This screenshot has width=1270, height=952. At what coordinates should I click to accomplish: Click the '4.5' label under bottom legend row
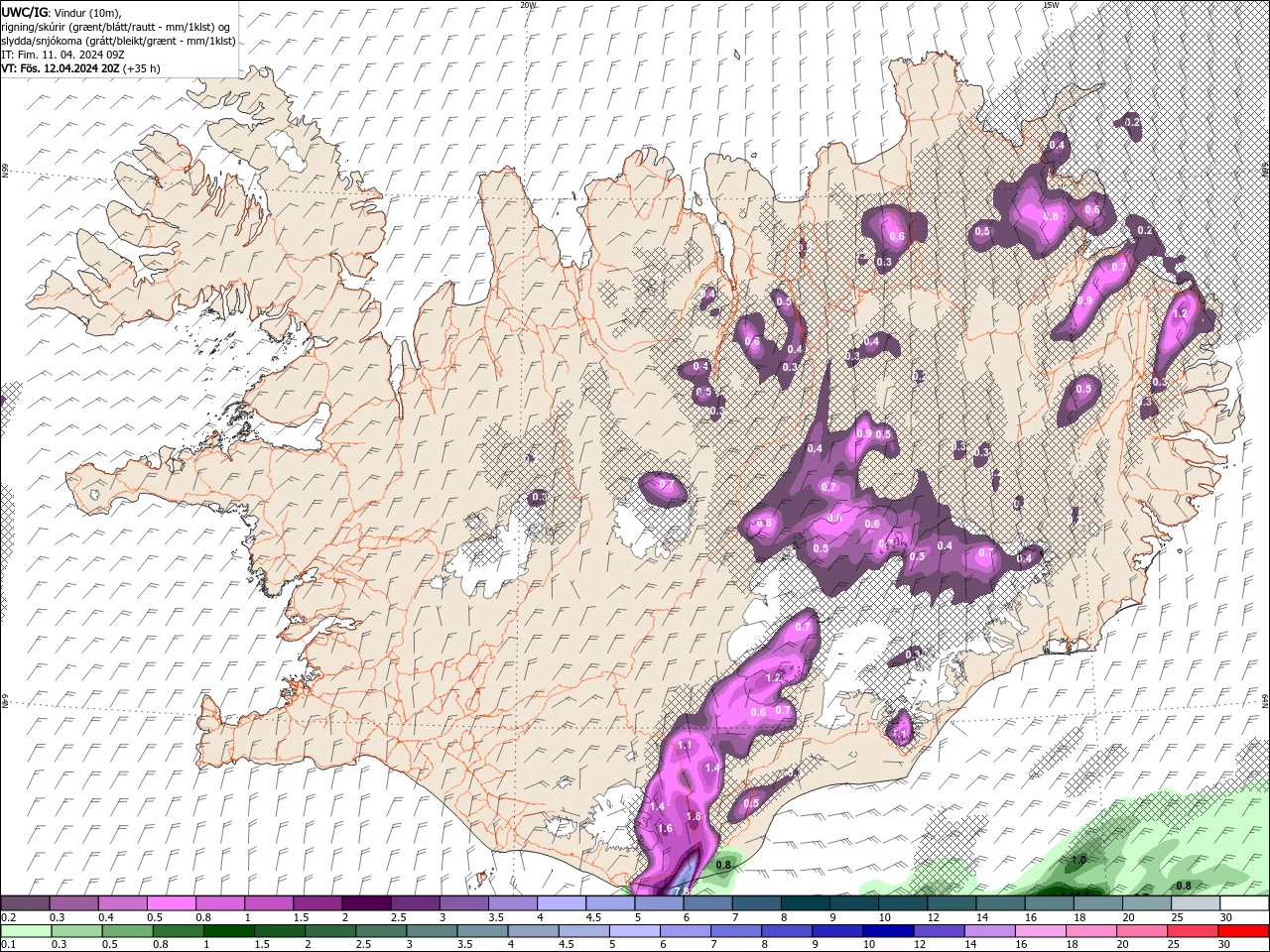point(567,945)
